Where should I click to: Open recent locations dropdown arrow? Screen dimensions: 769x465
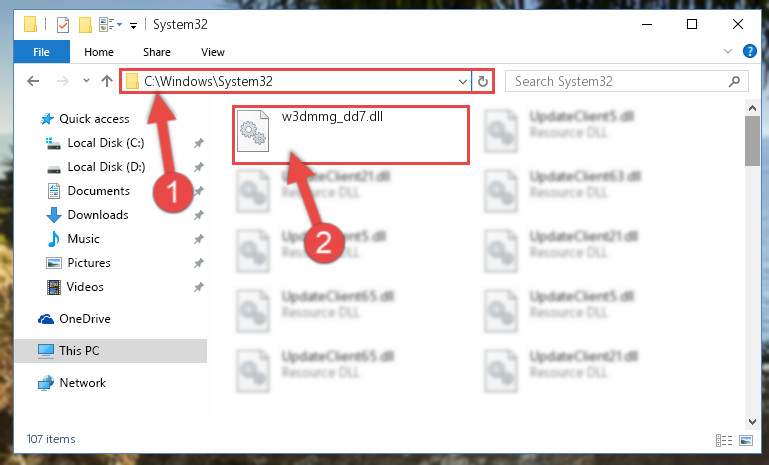click(x=86, y=81)
